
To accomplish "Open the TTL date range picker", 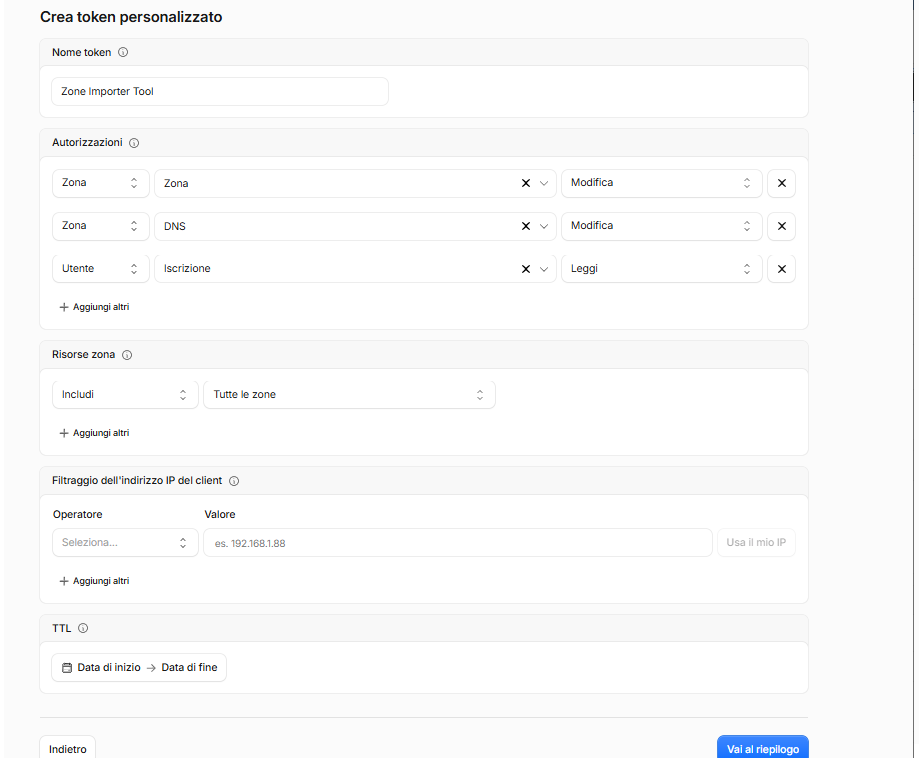I will pyautogui.click(x=139, y=667).
